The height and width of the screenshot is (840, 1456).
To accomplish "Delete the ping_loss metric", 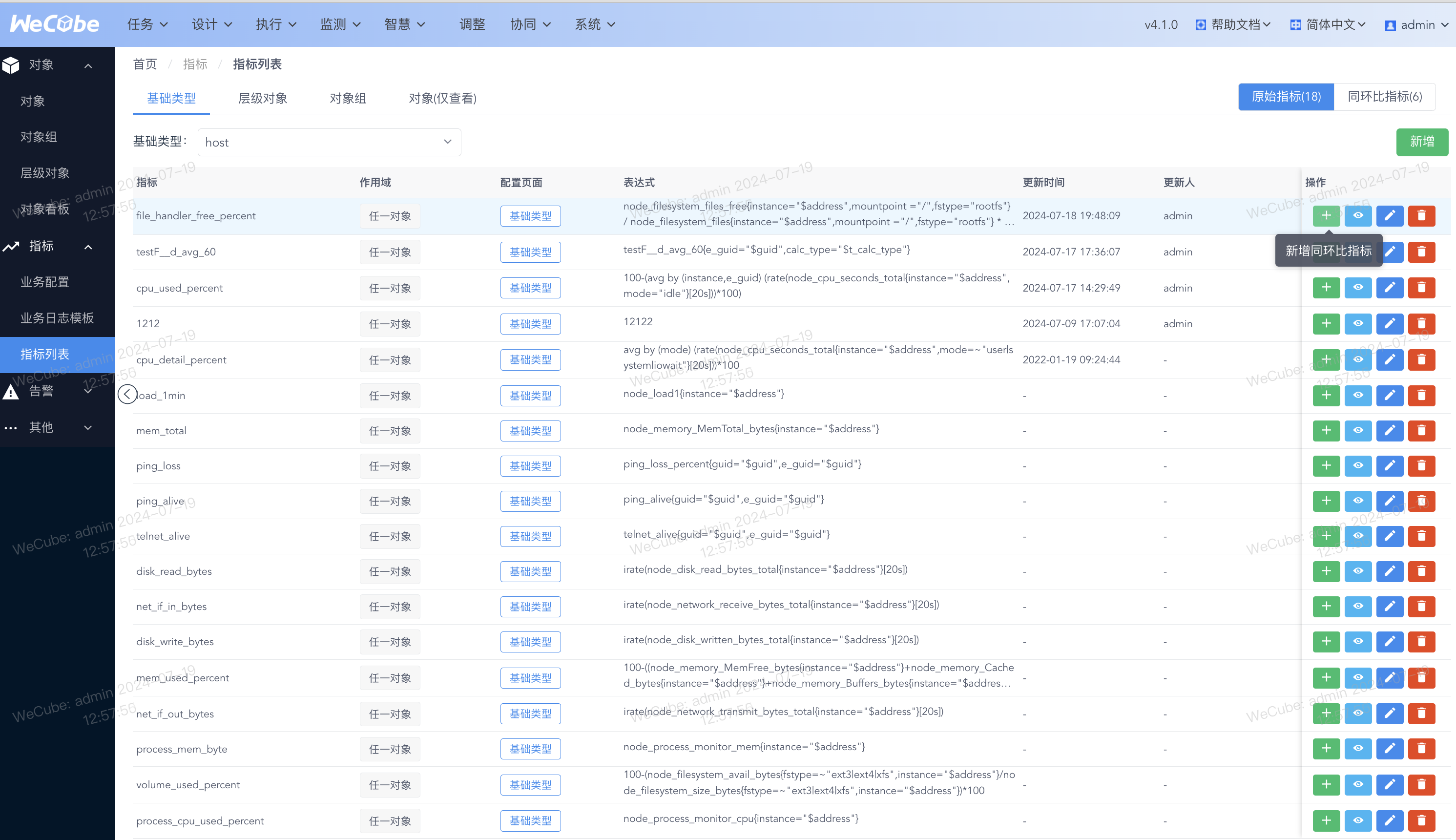I will (1421, 465).
